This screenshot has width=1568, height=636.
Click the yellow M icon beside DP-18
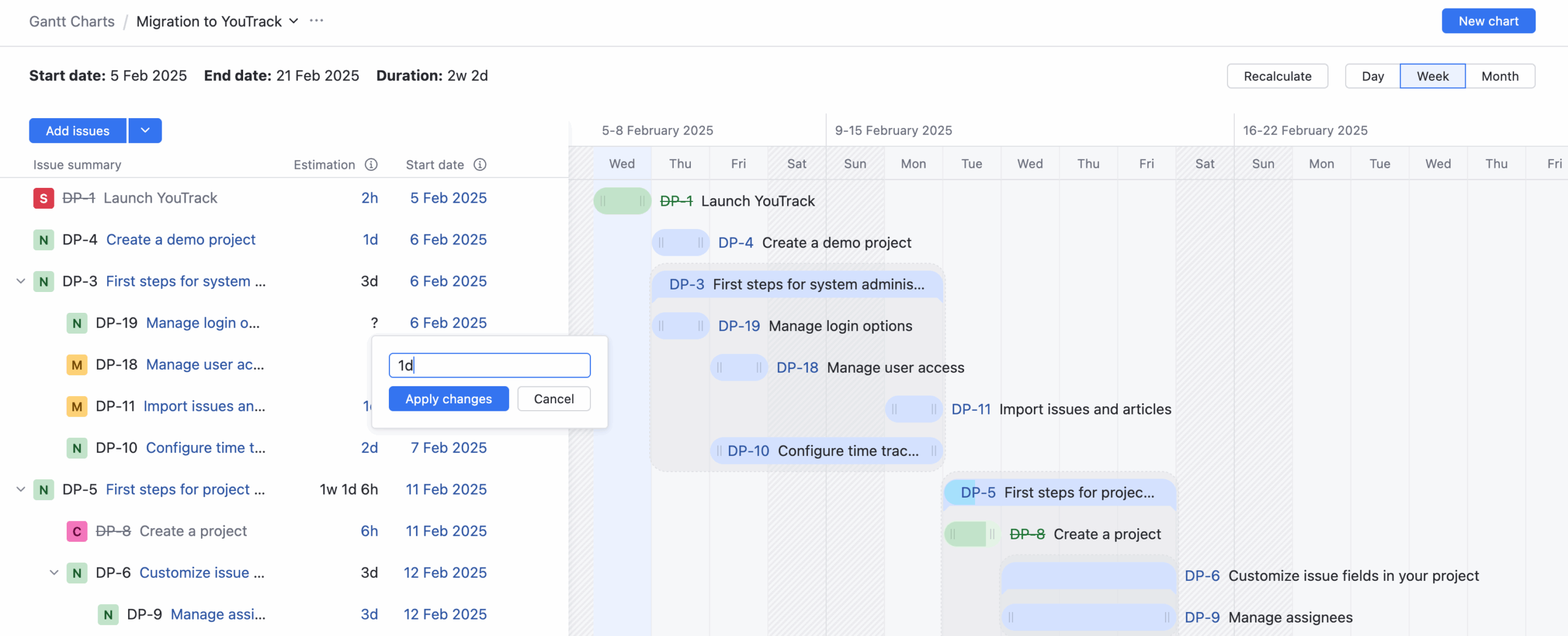77,364
